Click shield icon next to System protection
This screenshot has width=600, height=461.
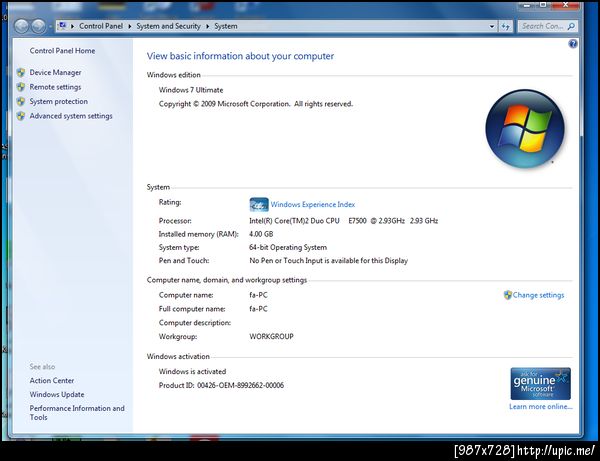coord(21,101)
